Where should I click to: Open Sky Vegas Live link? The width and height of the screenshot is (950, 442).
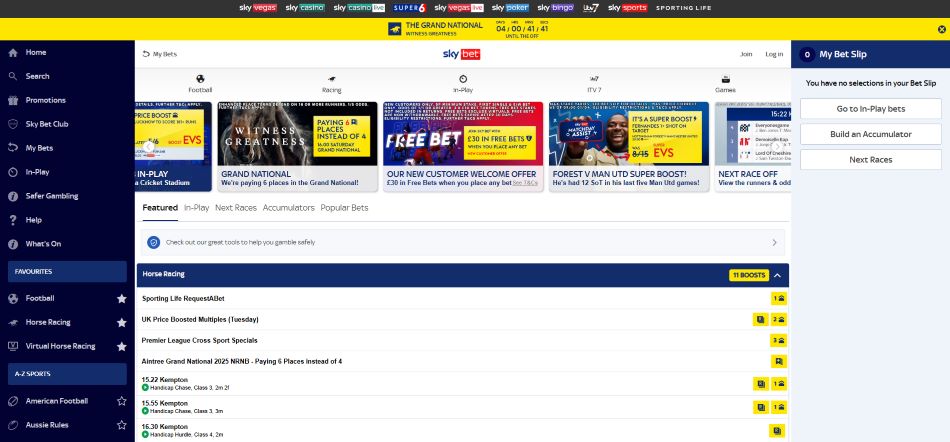459,8
